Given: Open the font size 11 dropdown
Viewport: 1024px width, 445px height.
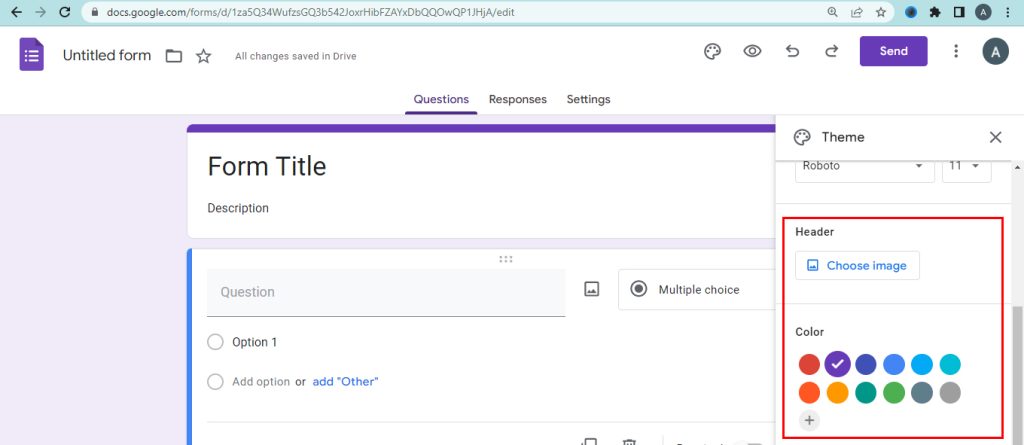Looking at the screenshot, I should [x=966, y=166].
